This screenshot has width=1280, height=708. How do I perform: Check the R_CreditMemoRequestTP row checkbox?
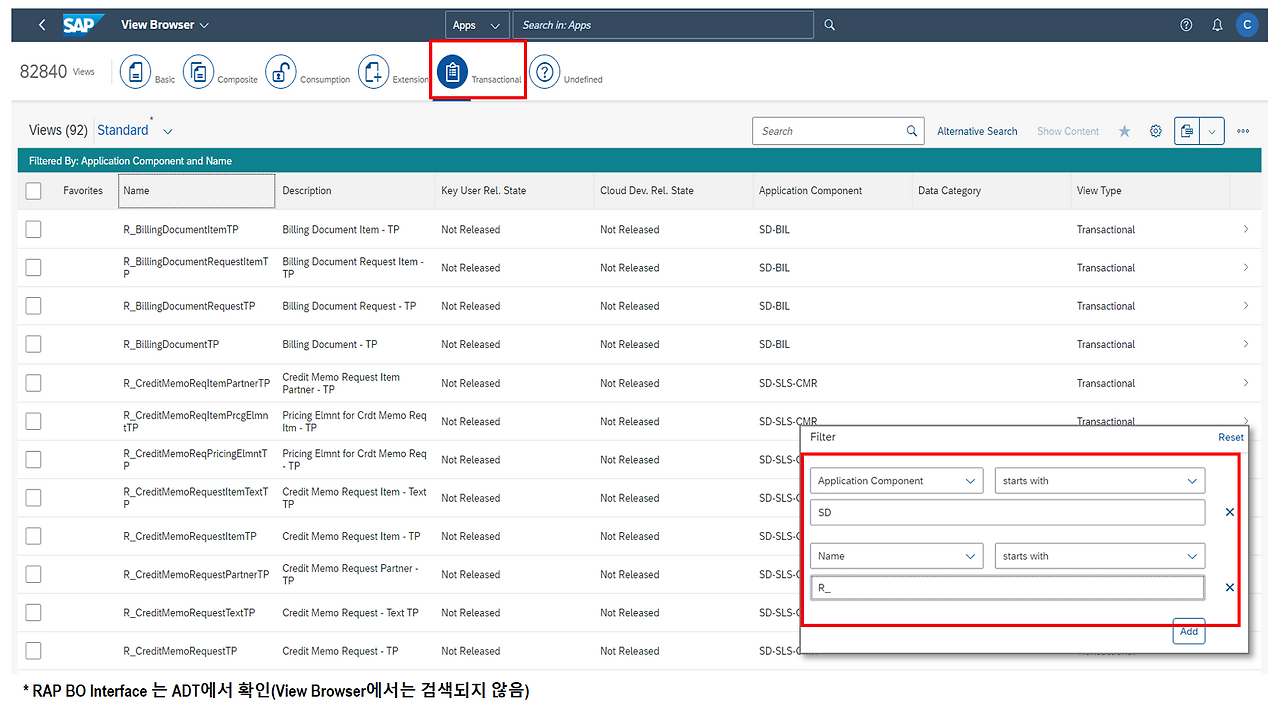coord(33,651)
